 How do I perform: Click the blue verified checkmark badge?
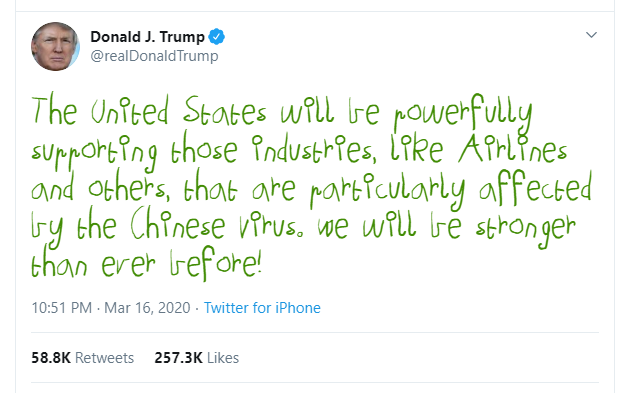pos(217,37)
